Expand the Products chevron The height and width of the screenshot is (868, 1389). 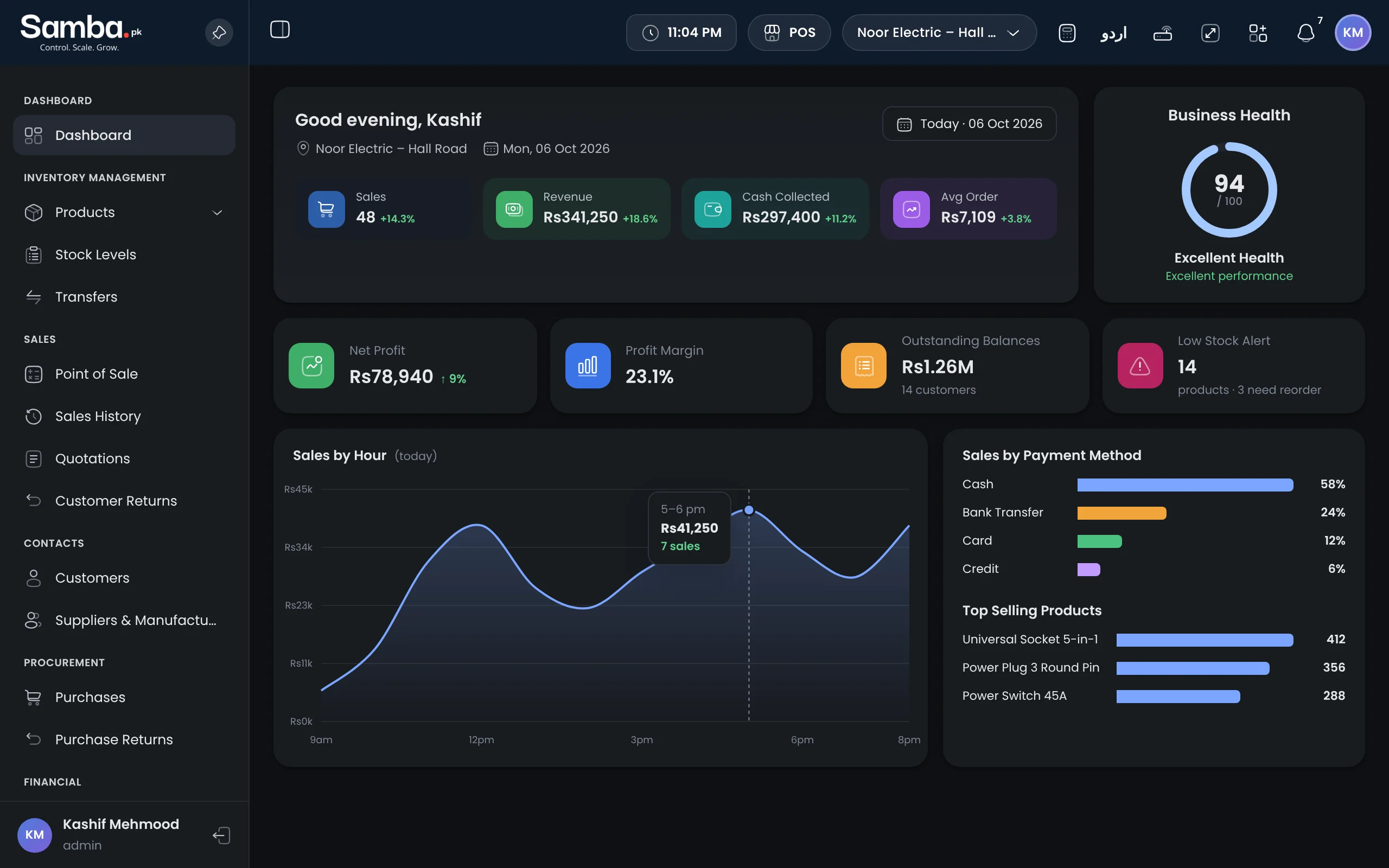[217, 213]
